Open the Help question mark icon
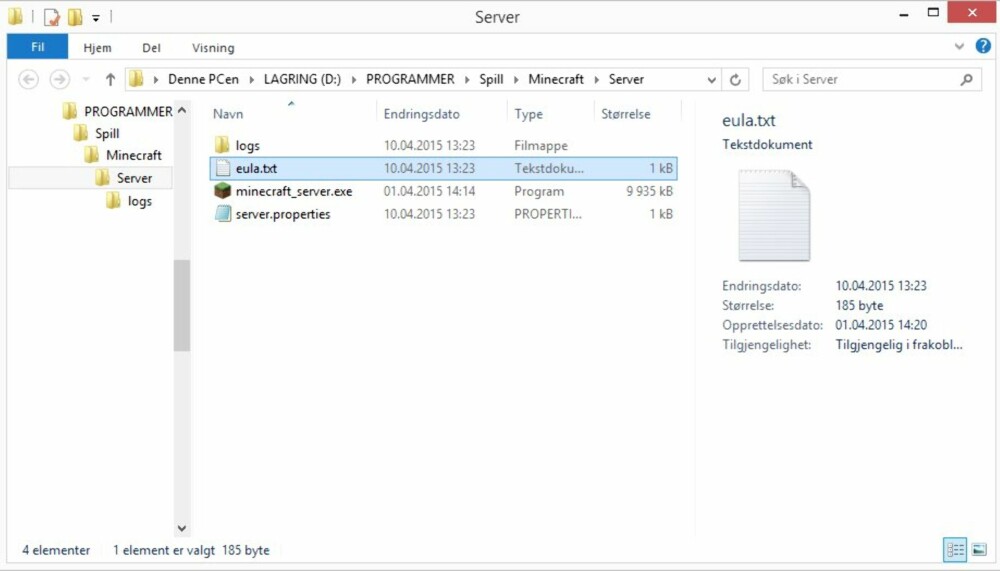 click(x=983, y=46)
